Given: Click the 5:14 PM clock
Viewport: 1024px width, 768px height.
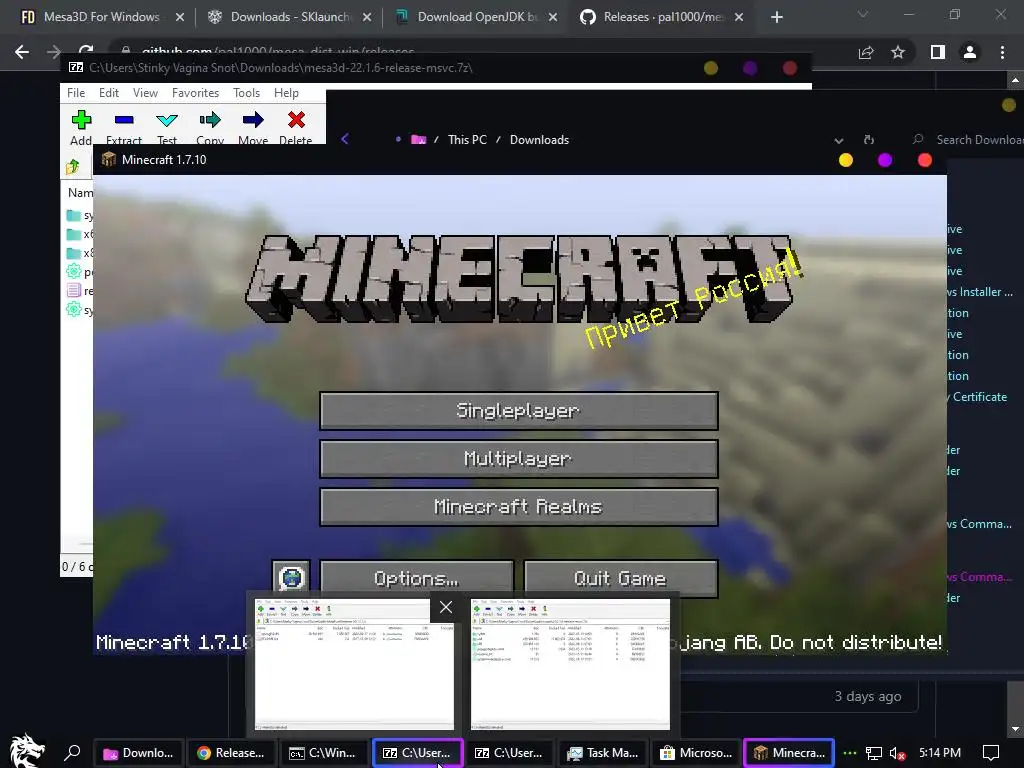Looking at the screenshot, I should click(x=940, y=753).
